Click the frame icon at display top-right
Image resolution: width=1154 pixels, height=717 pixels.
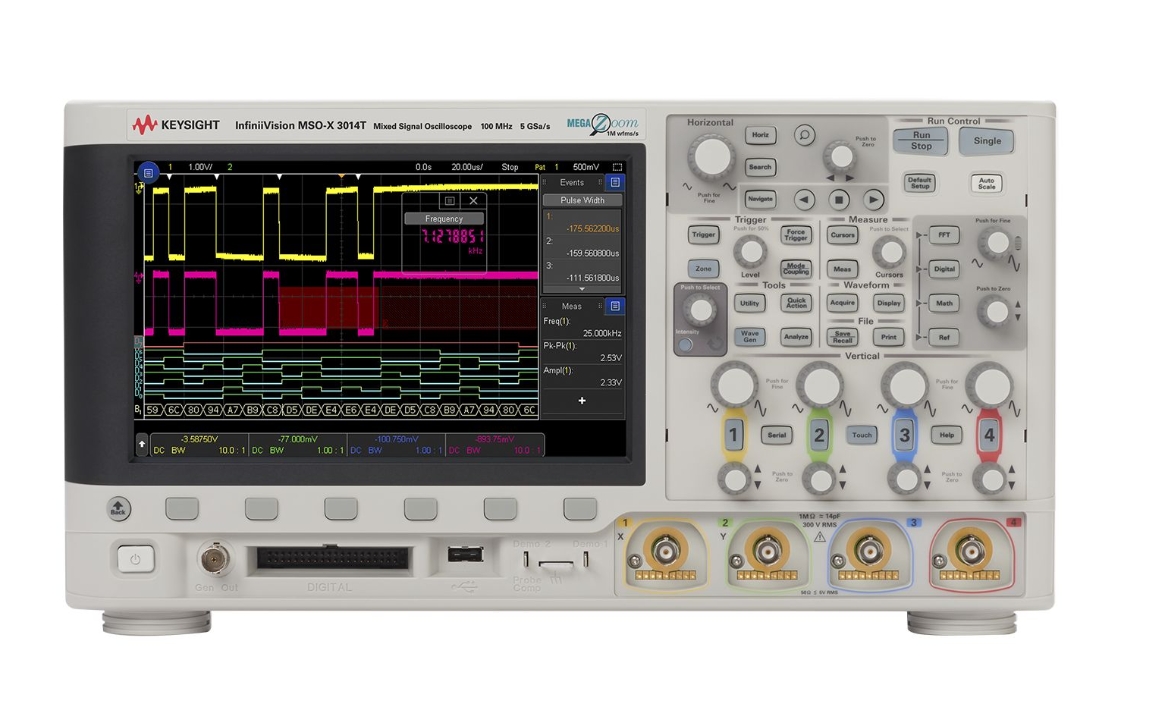click(x=618, y=167)
